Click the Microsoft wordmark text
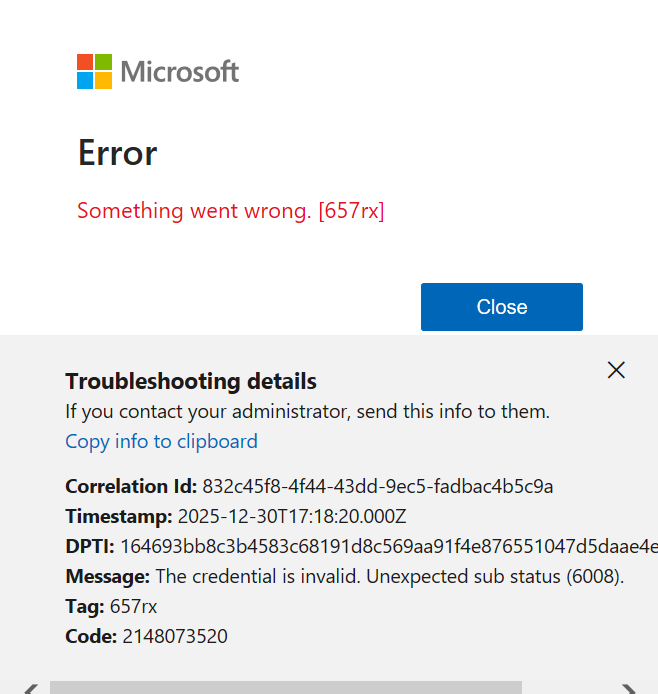 coord(180,72)
